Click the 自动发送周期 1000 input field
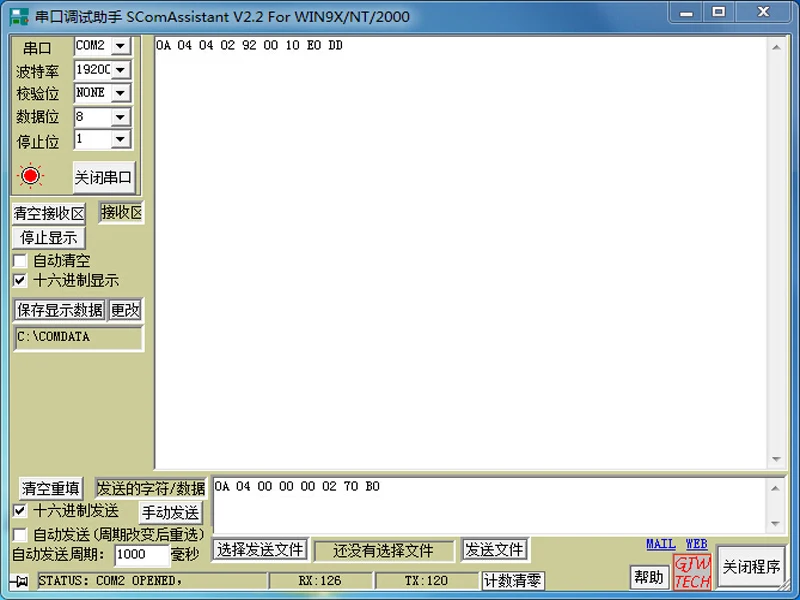800x600 pixels. click(142, 555)
